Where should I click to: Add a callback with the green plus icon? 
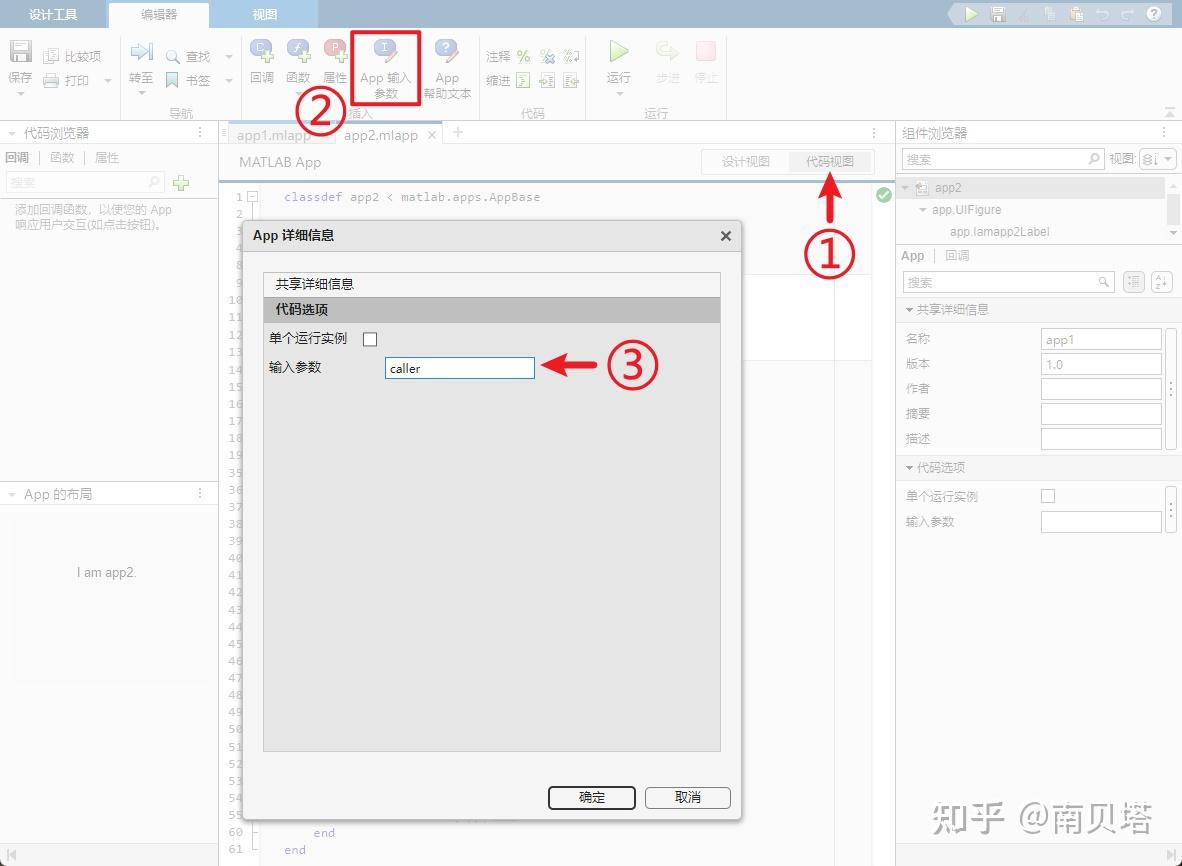point(180,183)
